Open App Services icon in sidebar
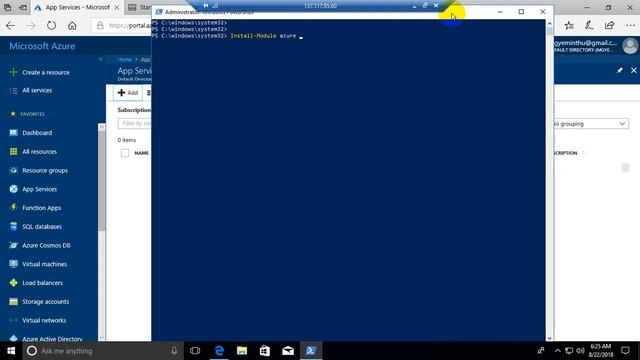 coord(13,189)
